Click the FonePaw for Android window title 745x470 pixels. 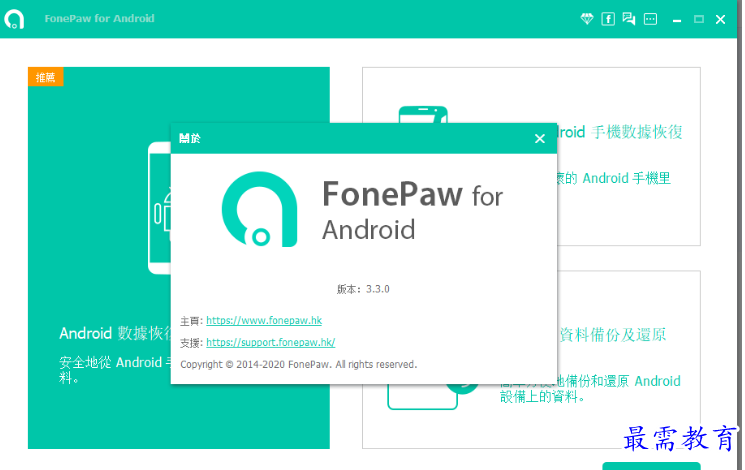click(x=99, y=19)
